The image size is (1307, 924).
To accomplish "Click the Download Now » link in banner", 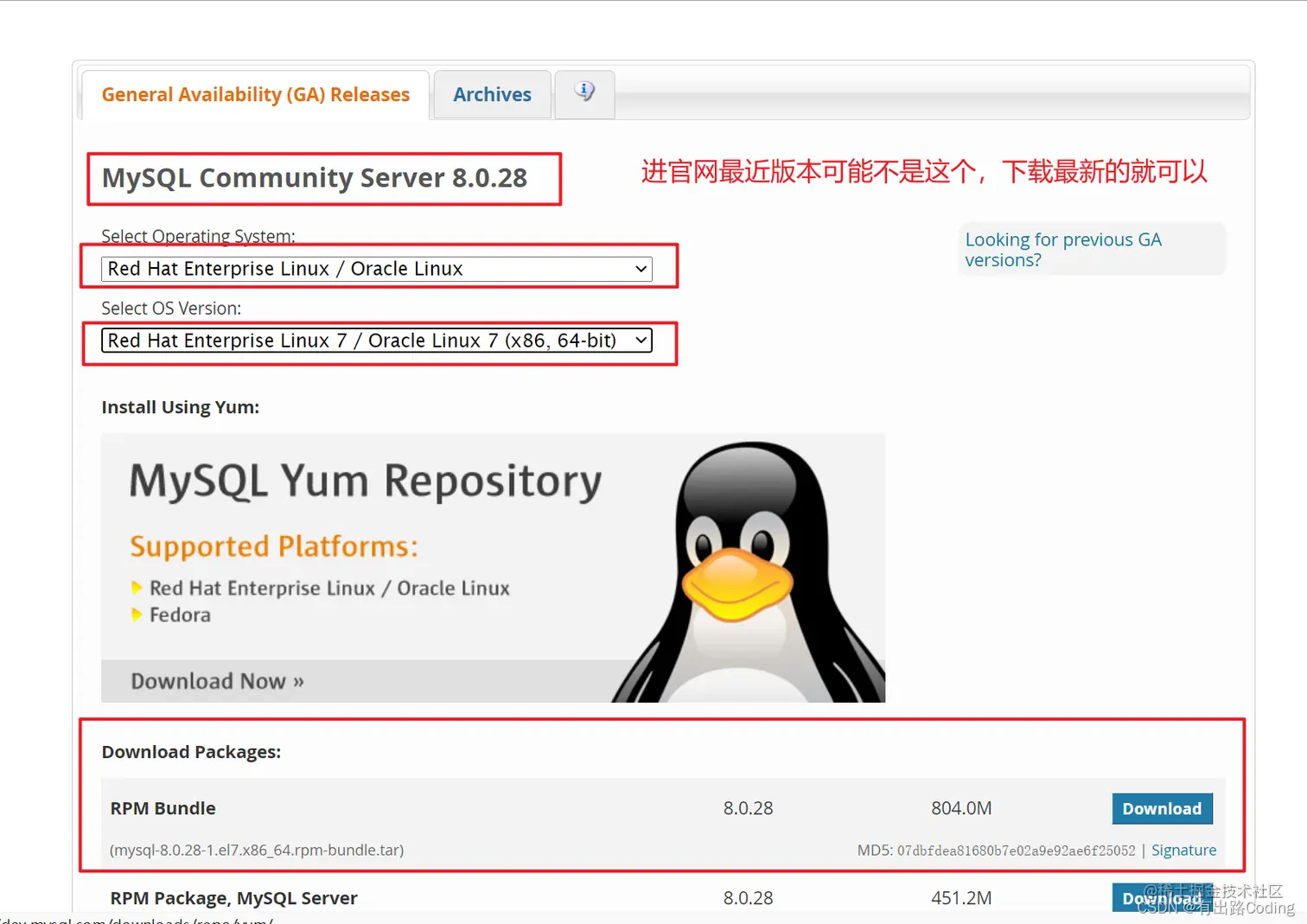I will (217, 681).
